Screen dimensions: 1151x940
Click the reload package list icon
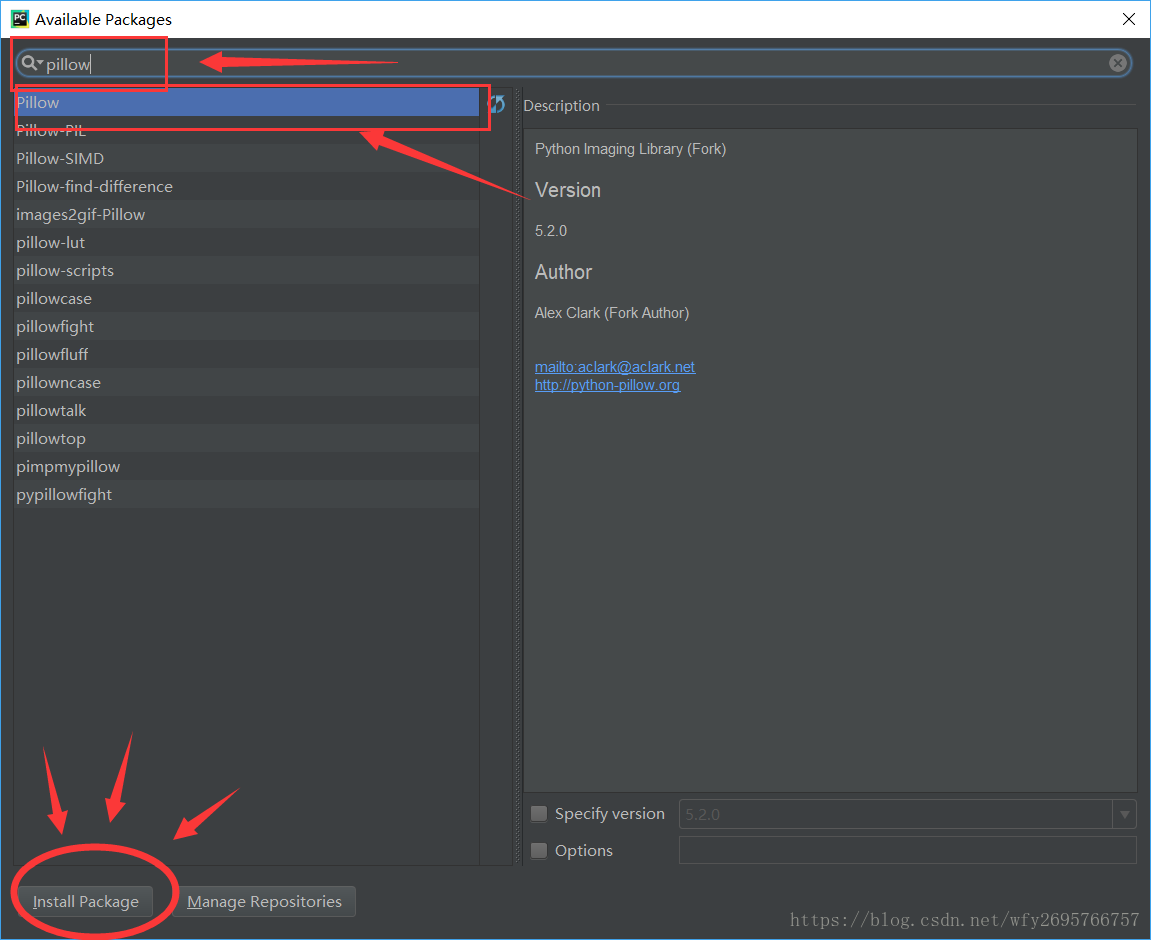pyautogui.click(x=497, y=104)
